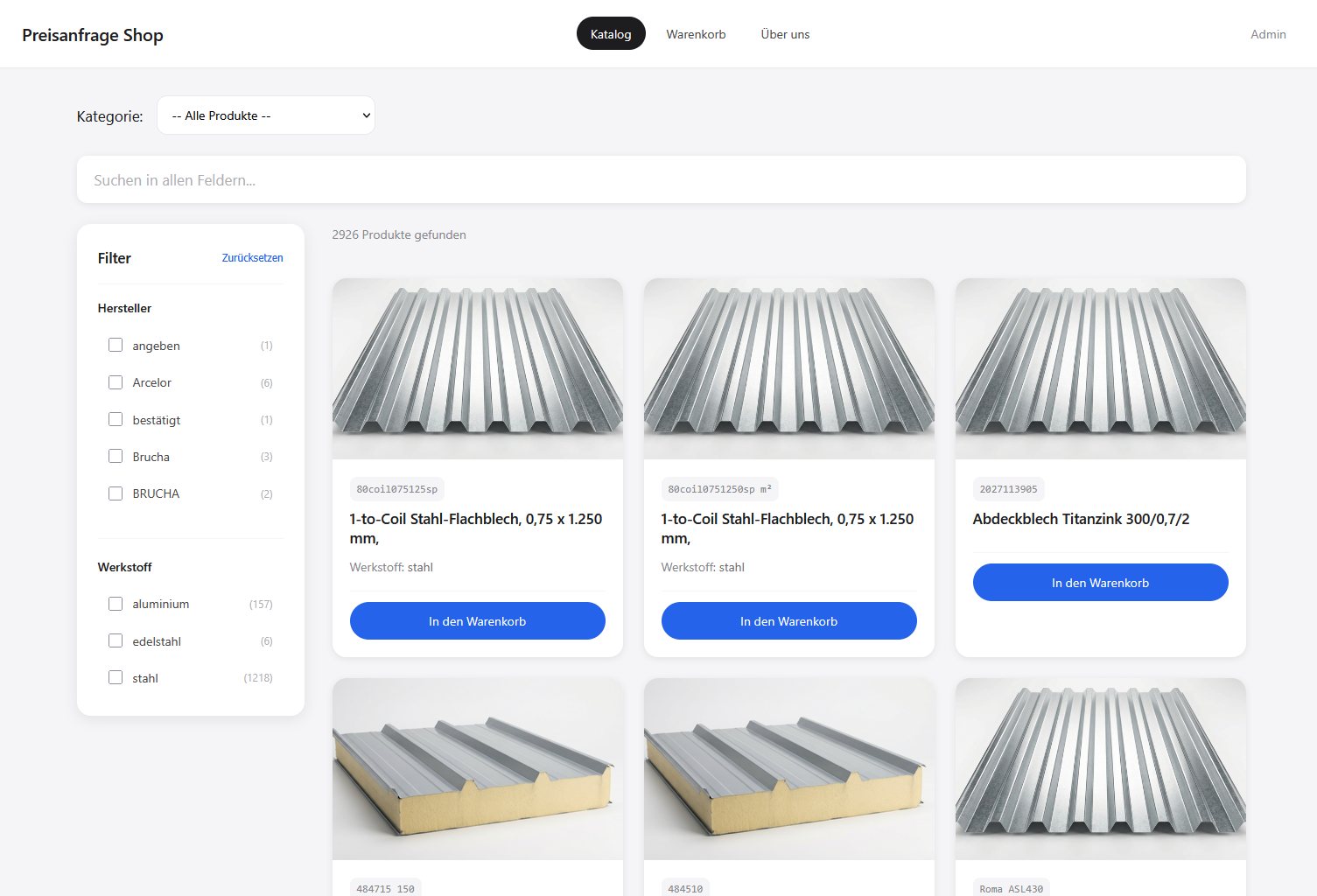Click the search all fields input
This screenshot has height=896, width=1317.
pos(661,180)
